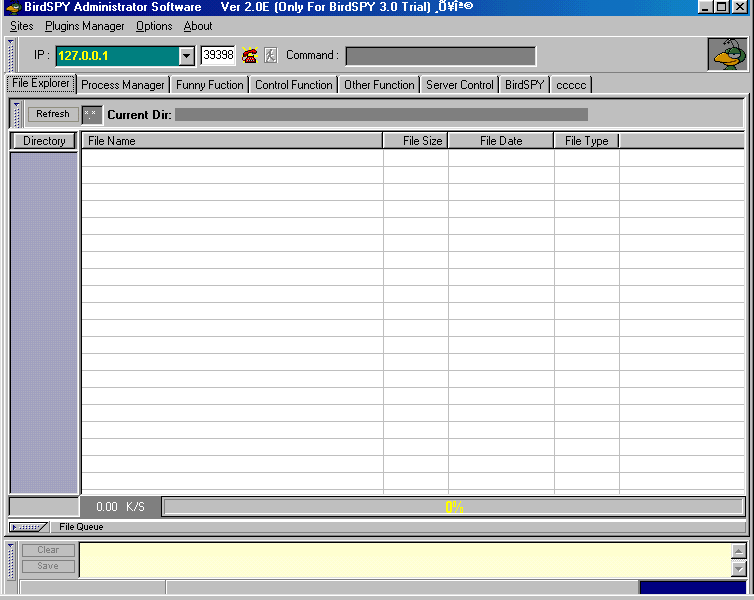Image resolution: width=754 pixels, height=600 pixels.
Task: Open the Server Control tab
Action: (x=460, y=85)
